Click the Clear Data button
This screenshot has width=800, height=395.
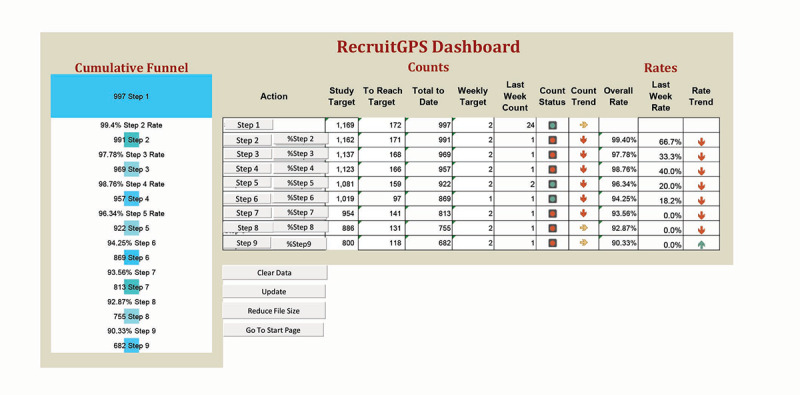(x=274, y=273)
